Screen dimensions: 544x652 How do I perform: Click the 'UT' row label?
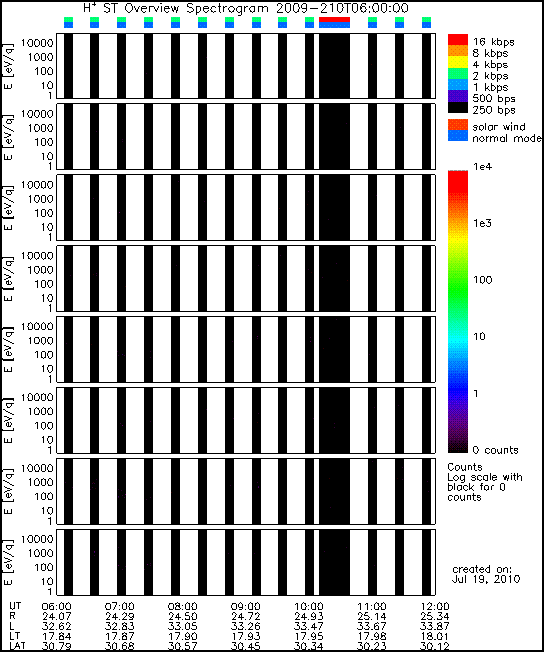click(x=15, y=606)
